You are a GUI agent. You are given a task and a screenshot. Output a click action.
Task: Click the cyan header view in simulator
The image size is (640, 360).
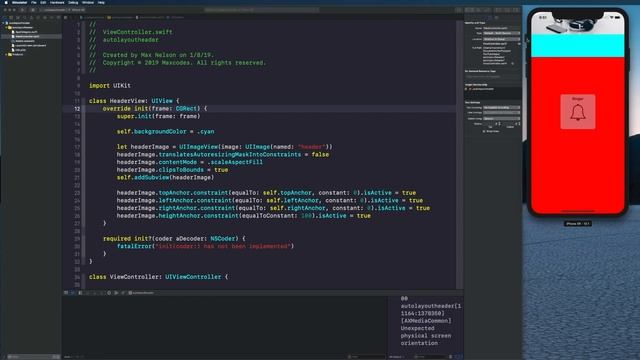pos(578,46)
